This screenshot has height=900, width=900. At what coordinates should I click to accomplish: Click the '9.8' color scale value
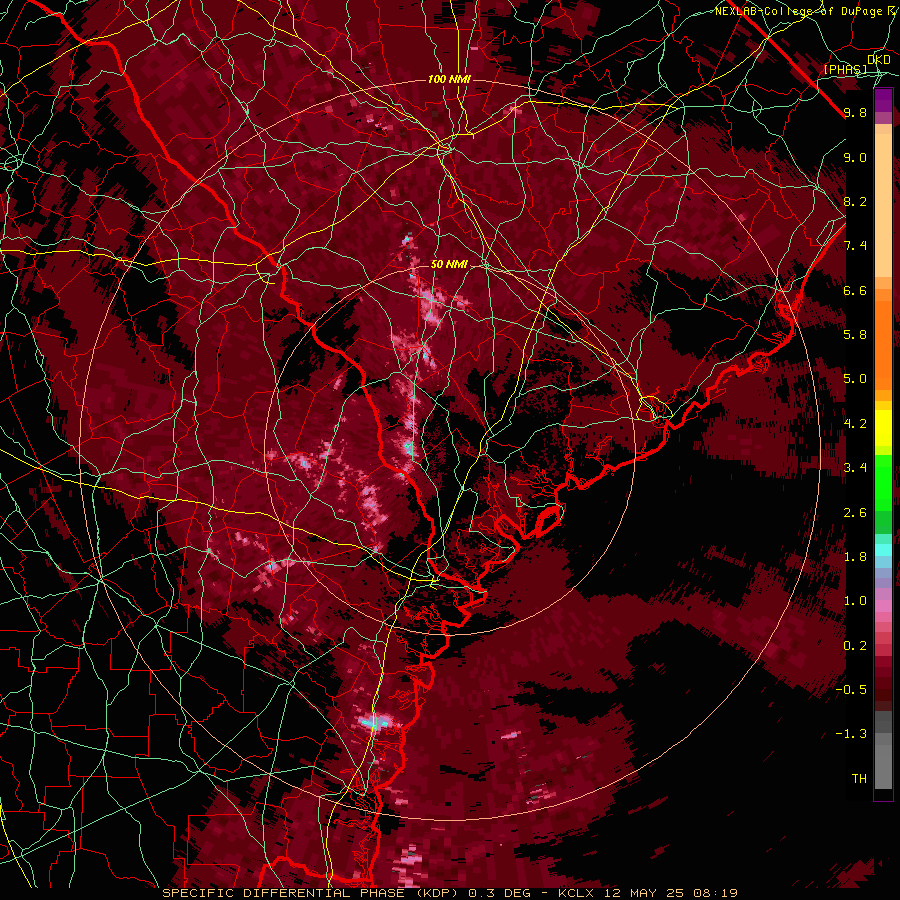click(855, 112)
